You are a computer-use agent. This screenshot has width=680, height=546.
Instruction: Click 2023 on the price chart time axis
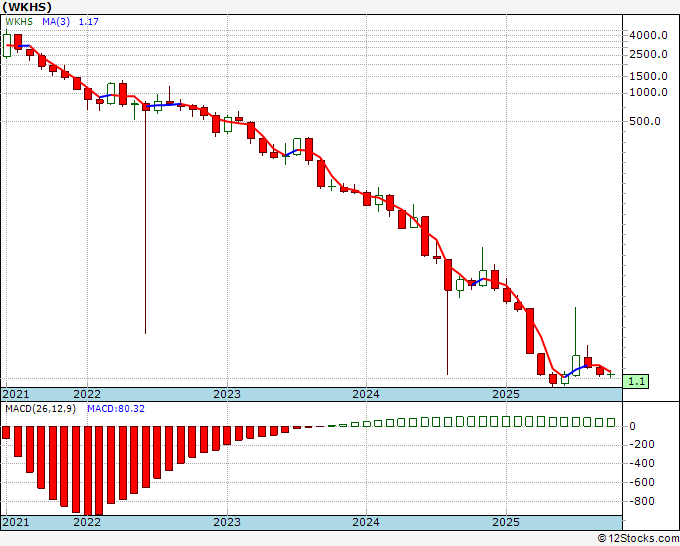[227, 394]
